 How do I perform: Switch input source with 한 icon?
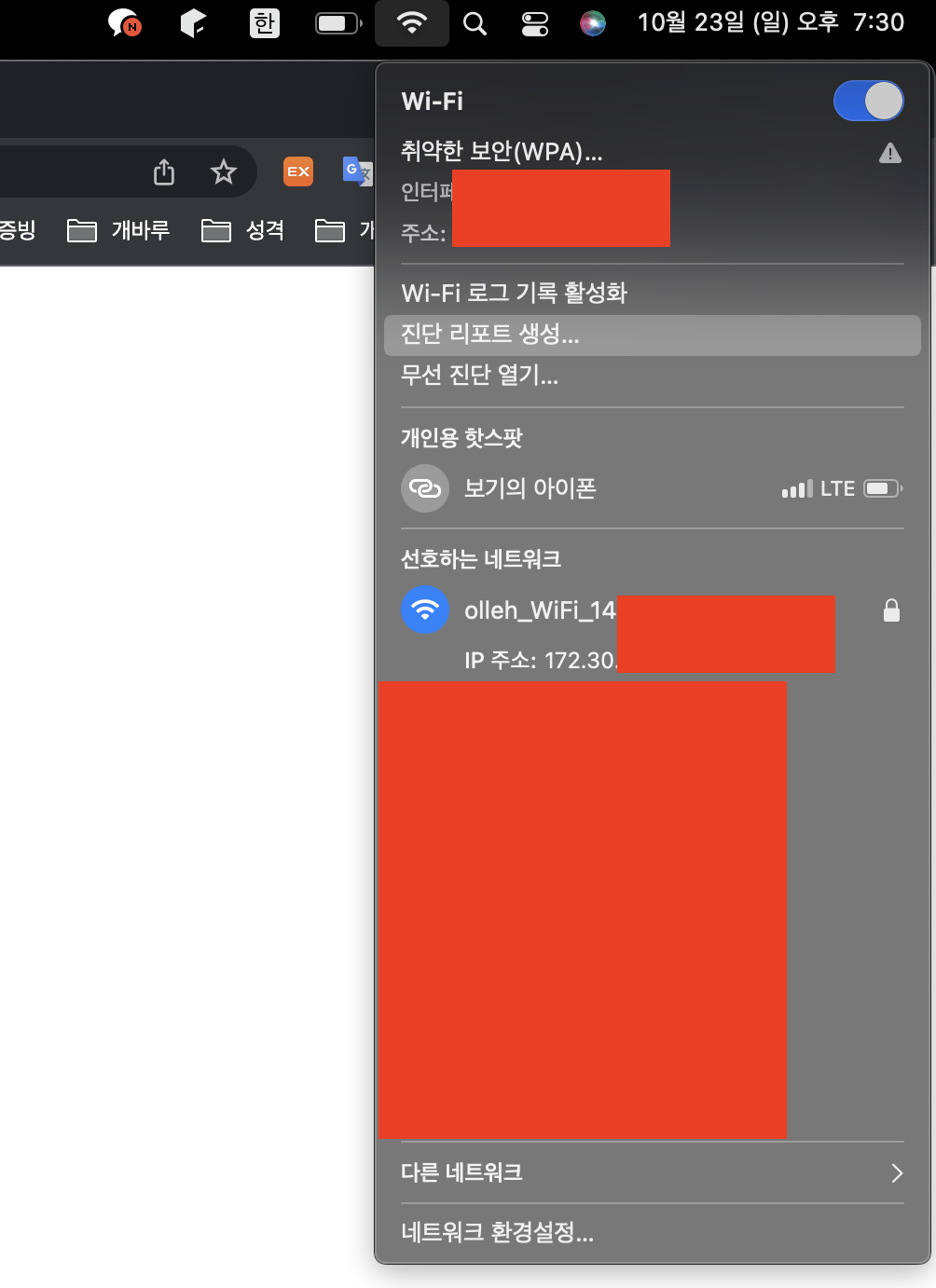click(265, 22)
